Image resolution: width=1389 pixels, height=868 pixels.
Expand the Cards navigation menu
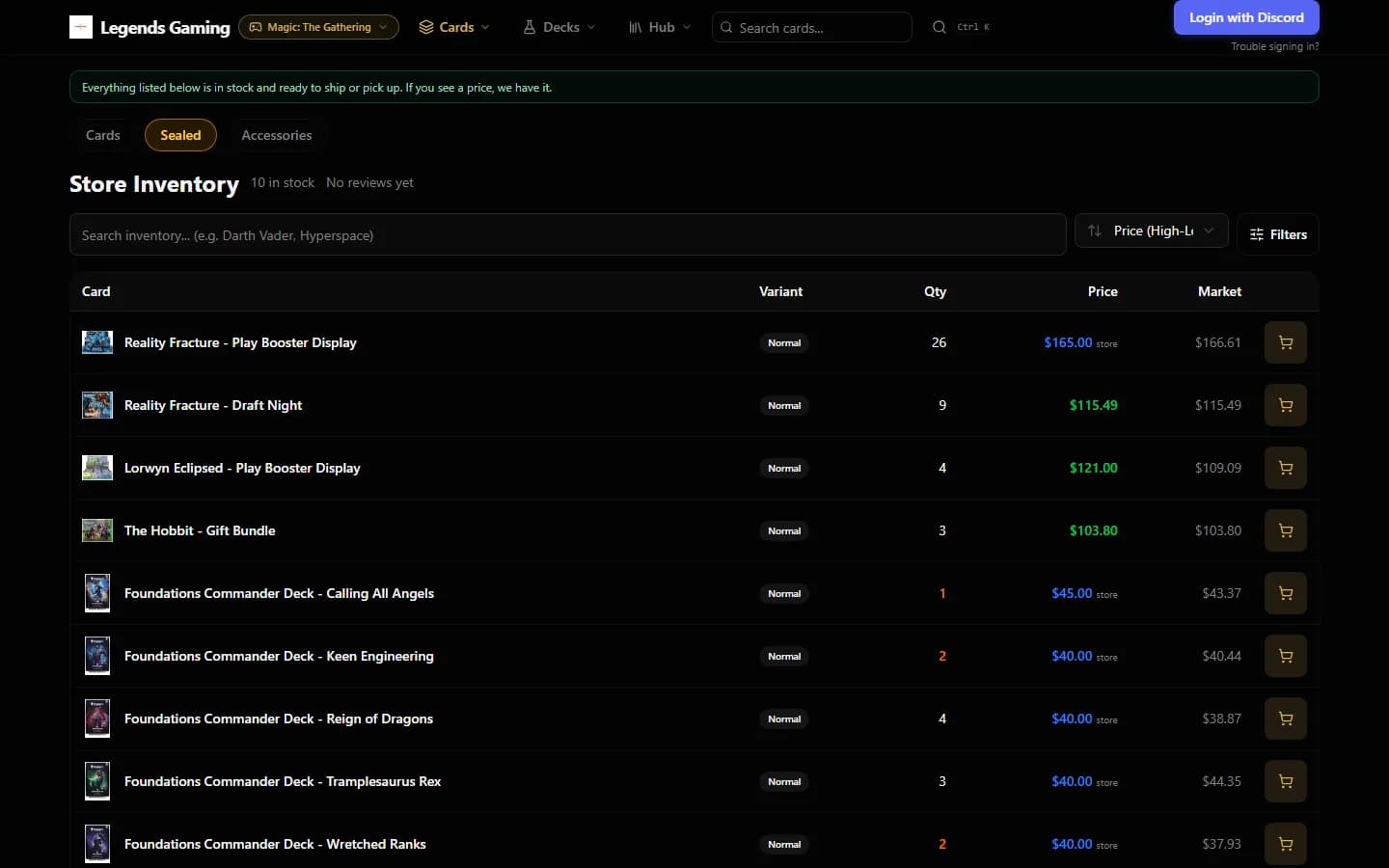[x=454, y=27]
